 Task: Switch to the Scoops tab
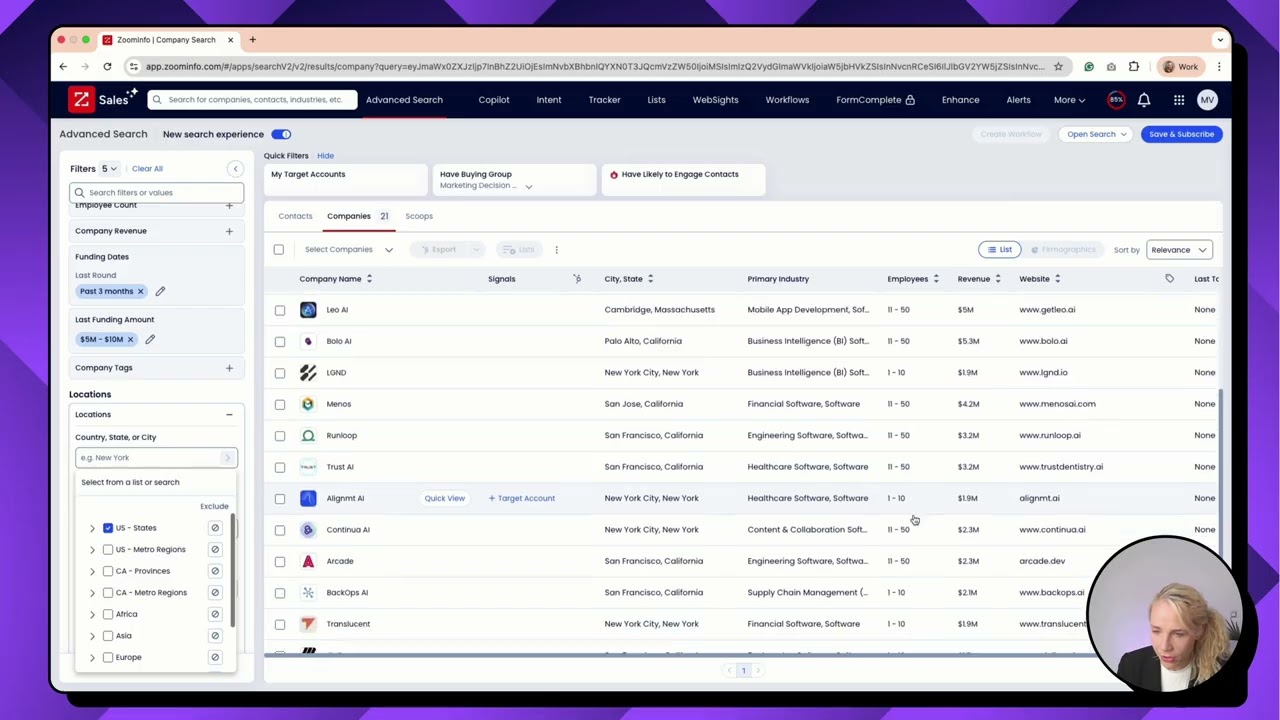pyautogui.click(x=419, y=216)
